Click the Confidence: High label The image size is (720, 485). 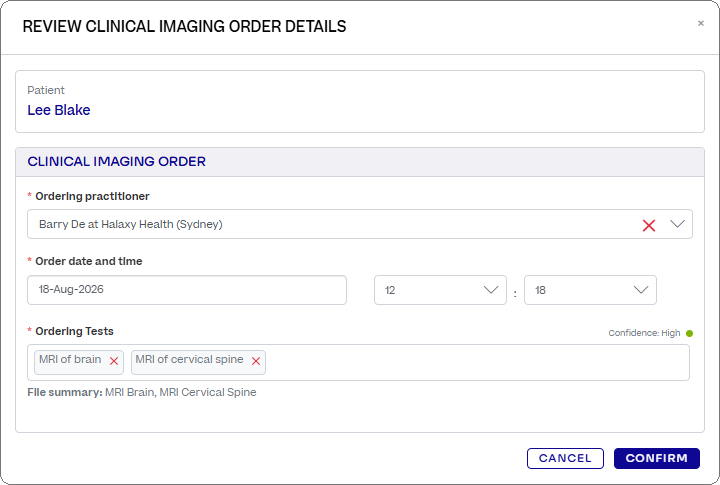[644, 333]
